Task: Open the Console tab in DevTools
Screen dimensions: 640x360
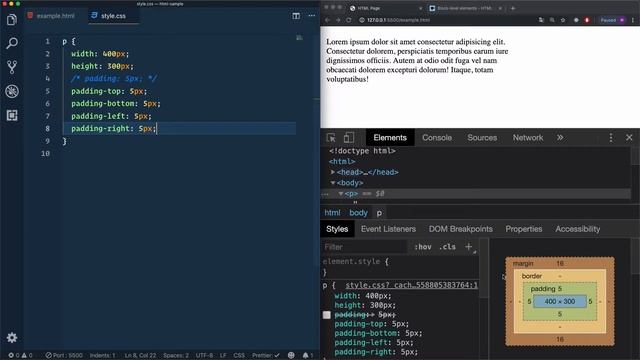Action: click(437, 138)
